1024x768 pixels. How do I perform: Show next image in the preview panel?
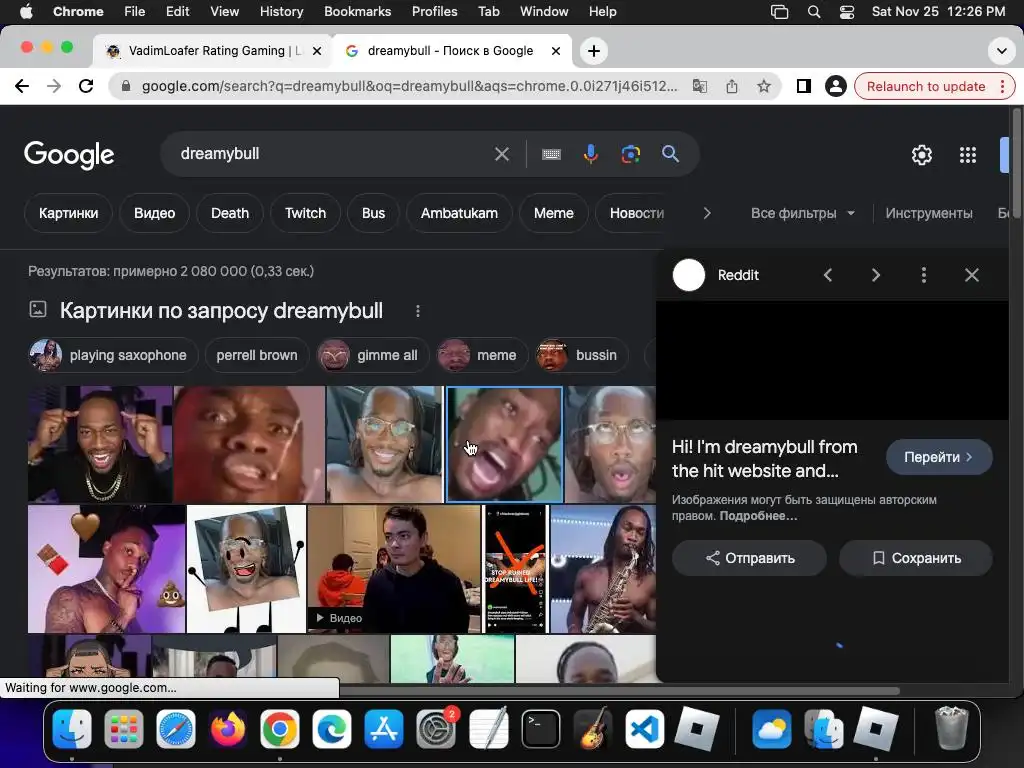click(x=876, y=275)
